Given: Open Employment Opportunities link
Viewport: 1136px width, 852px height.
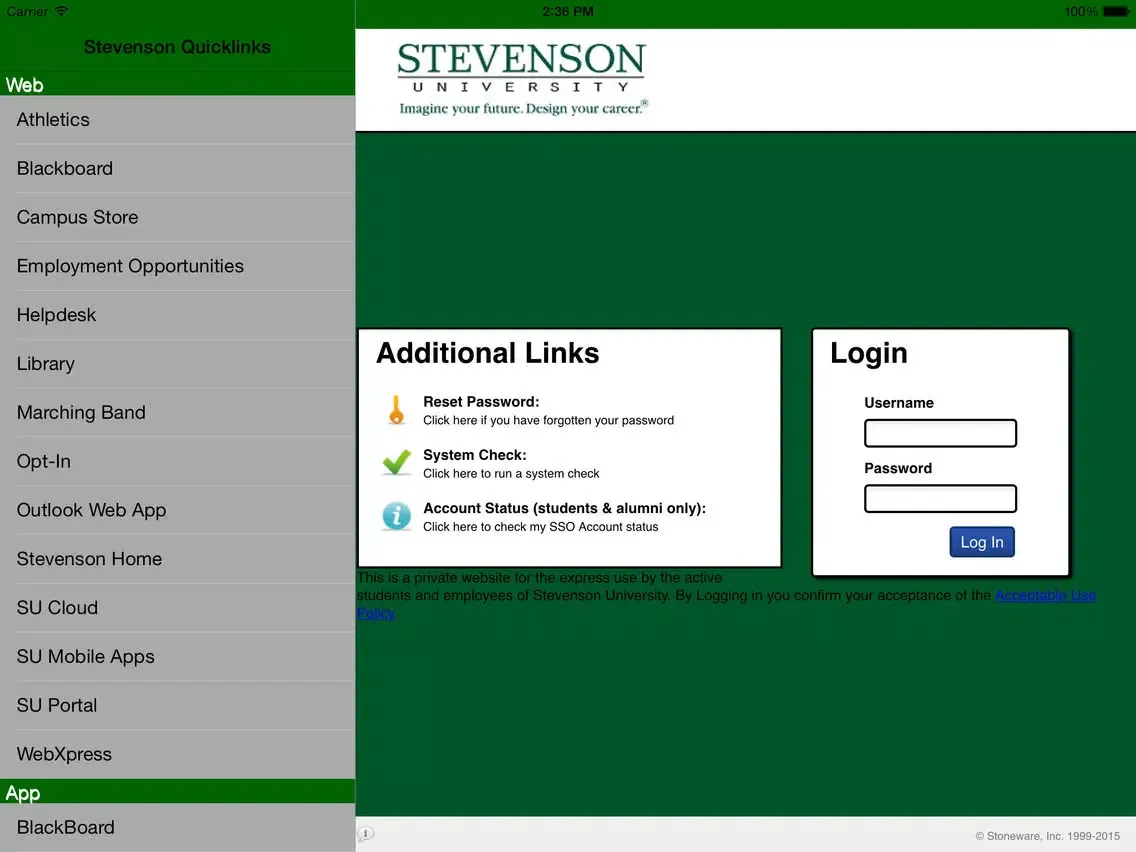Looking at the screenshot, I should (178, 266).
